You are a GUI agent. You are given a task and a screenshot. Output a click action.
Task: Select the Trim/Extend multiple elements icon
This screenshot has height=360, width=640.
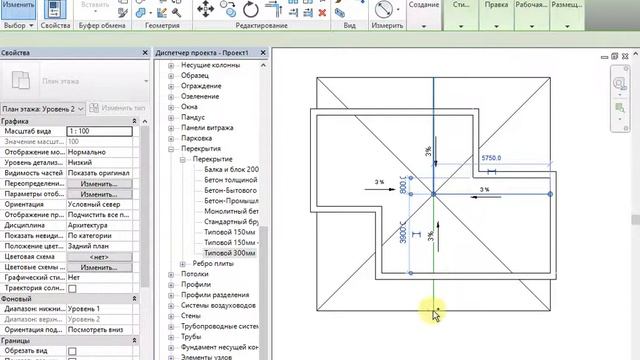(x=308, y=13)
